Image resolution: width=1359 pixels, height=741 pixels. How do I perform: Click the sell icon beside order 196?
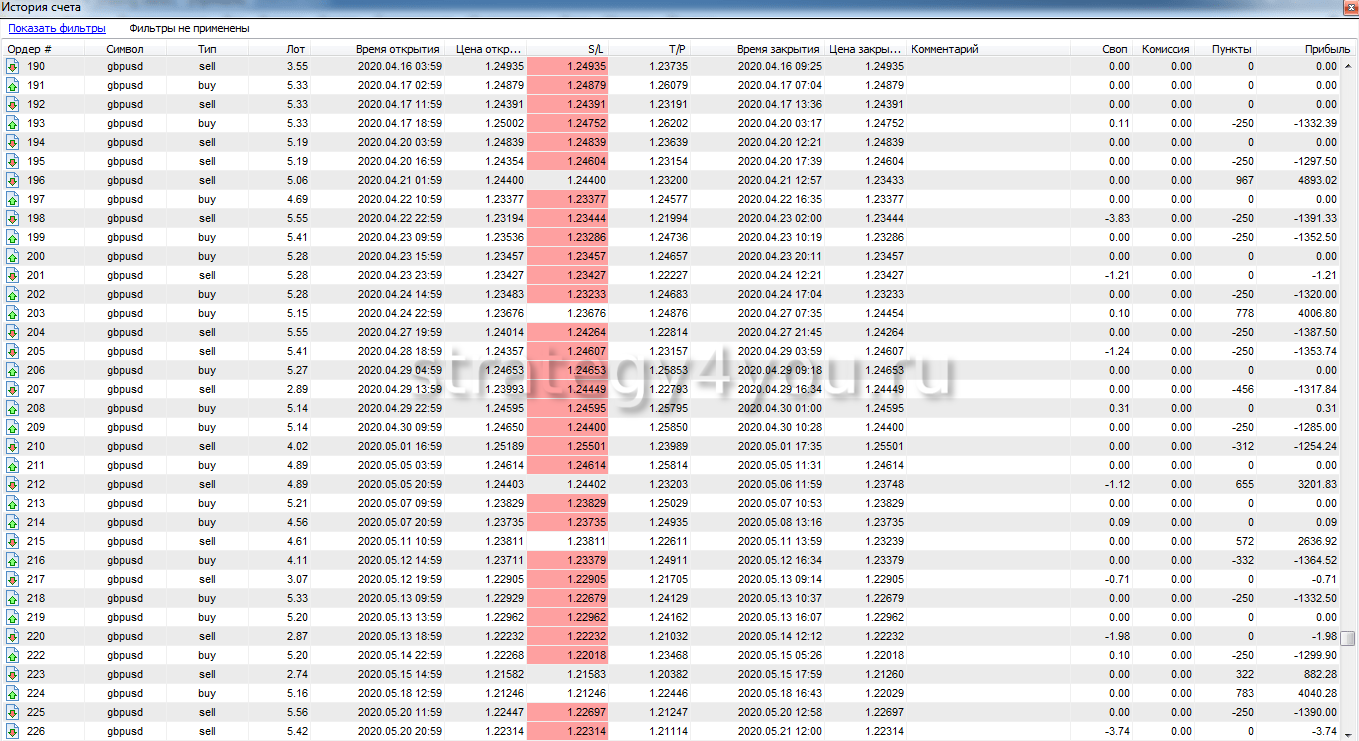[x=13, y=181]
